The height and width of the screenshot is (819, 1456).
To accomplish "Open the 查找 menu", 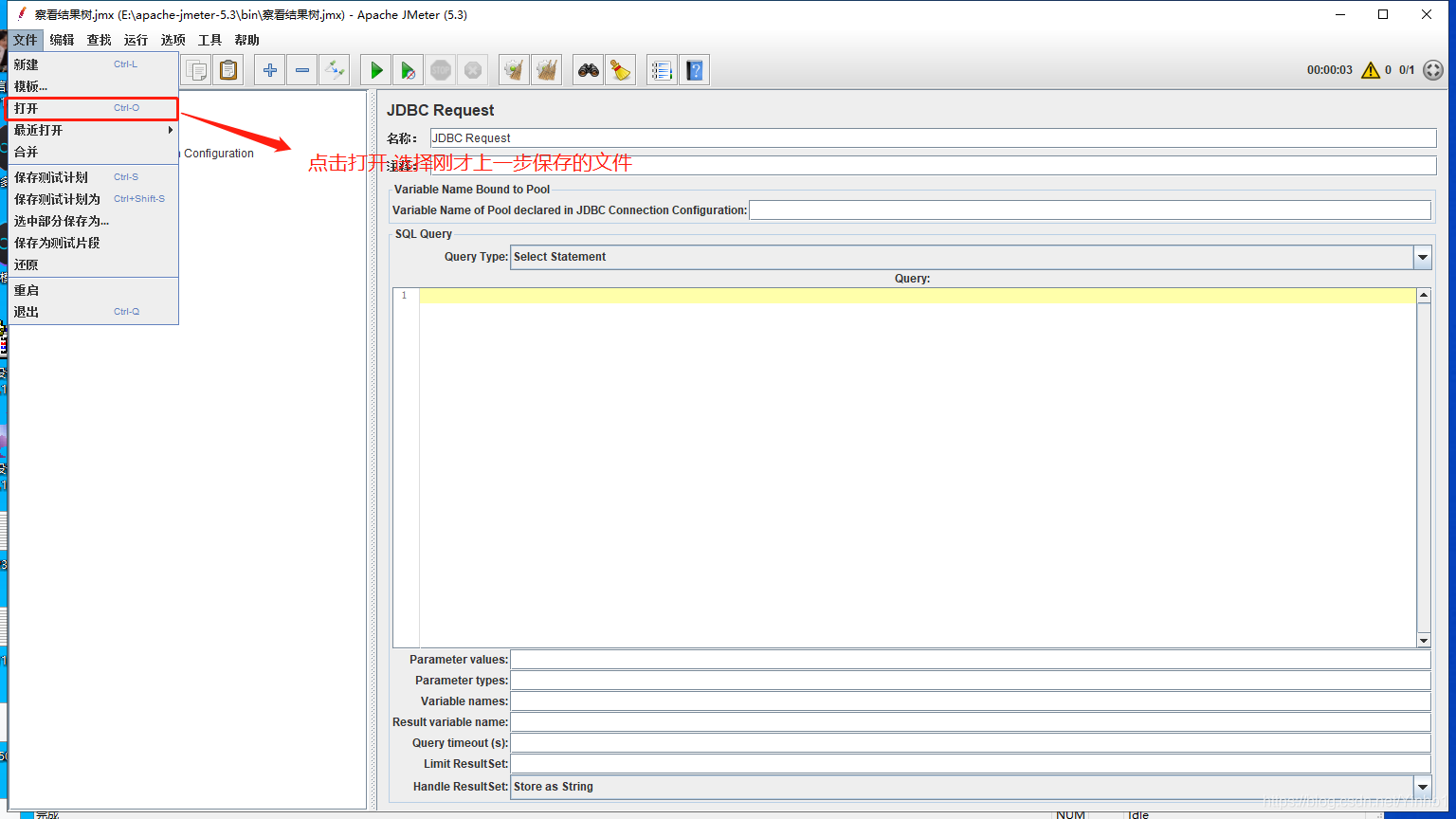I will point(99,40).
